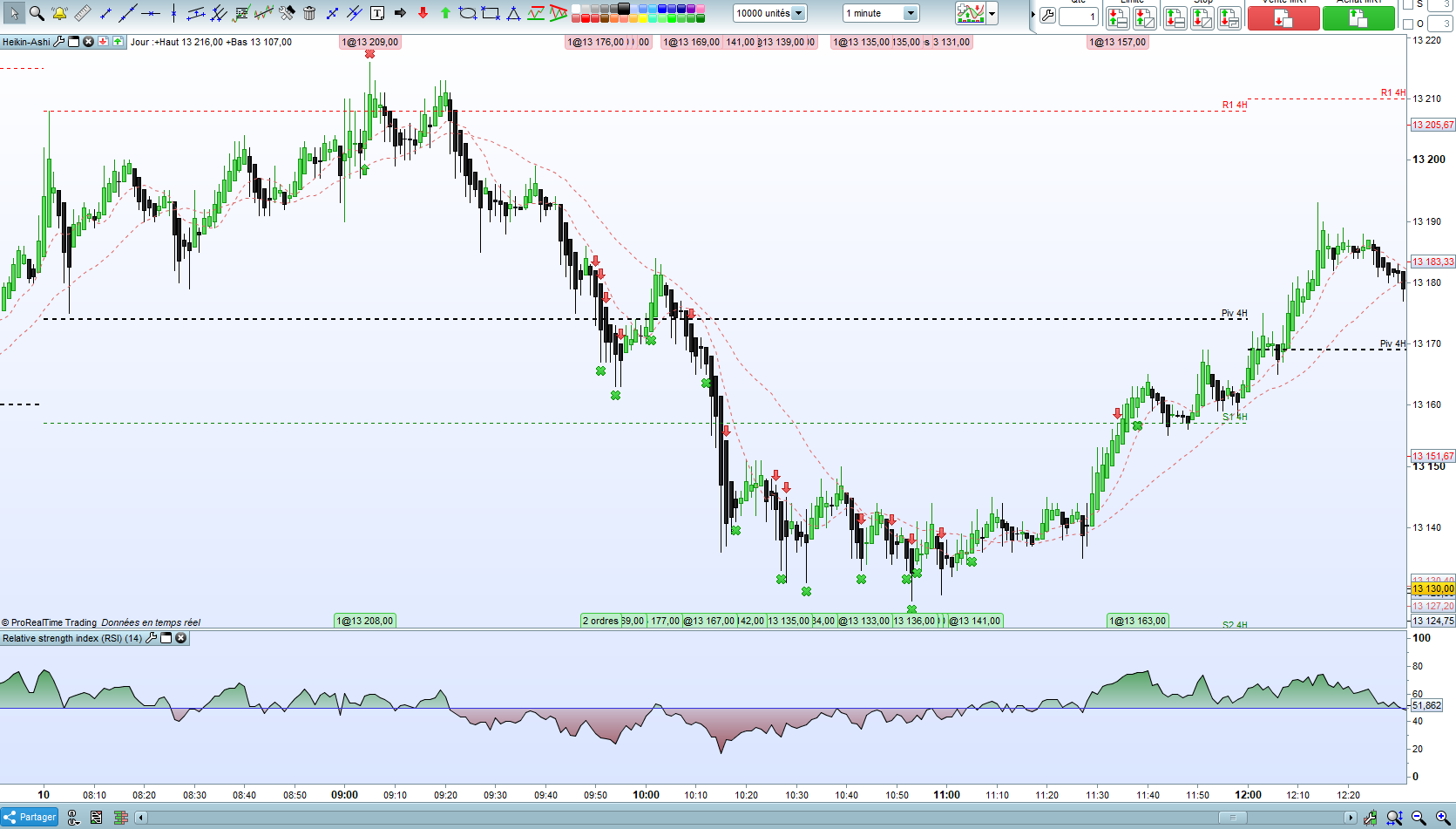Expand the trading panel triangle
1456x829 pixels.
tap(1033, 14)
